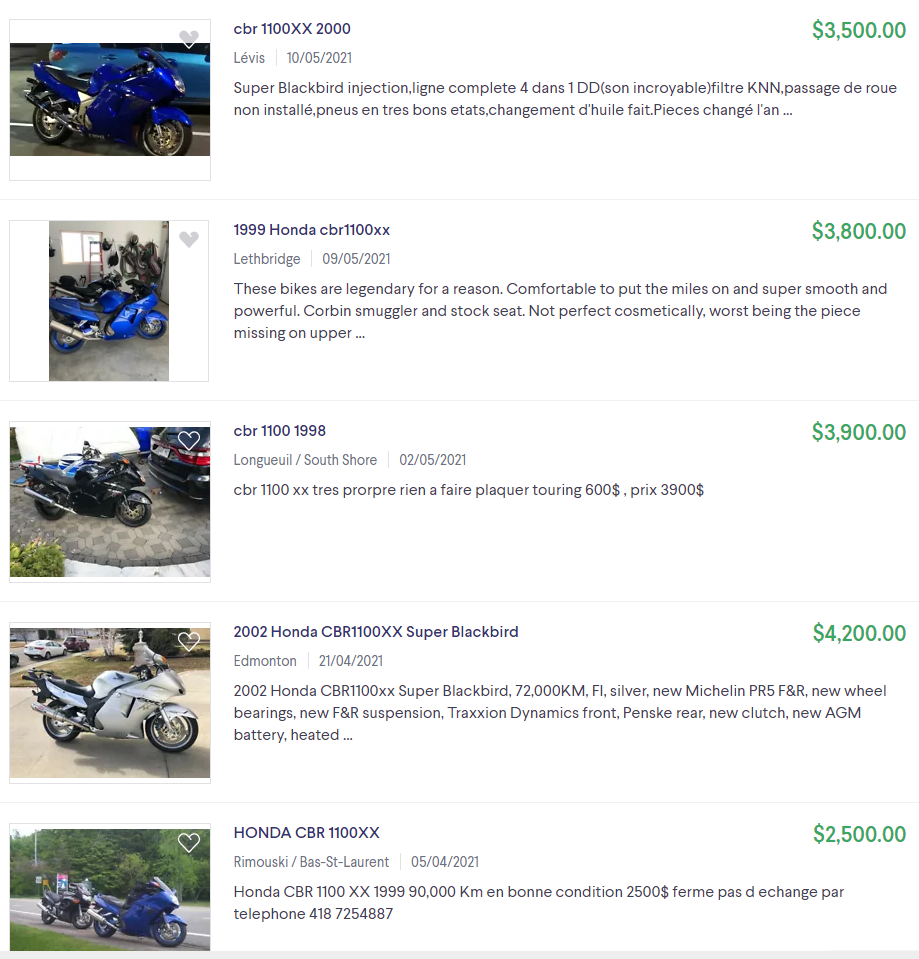View roadside bikes photo from Rimouski listing
This screenshot has height=959, width=919.
point(110,890)
